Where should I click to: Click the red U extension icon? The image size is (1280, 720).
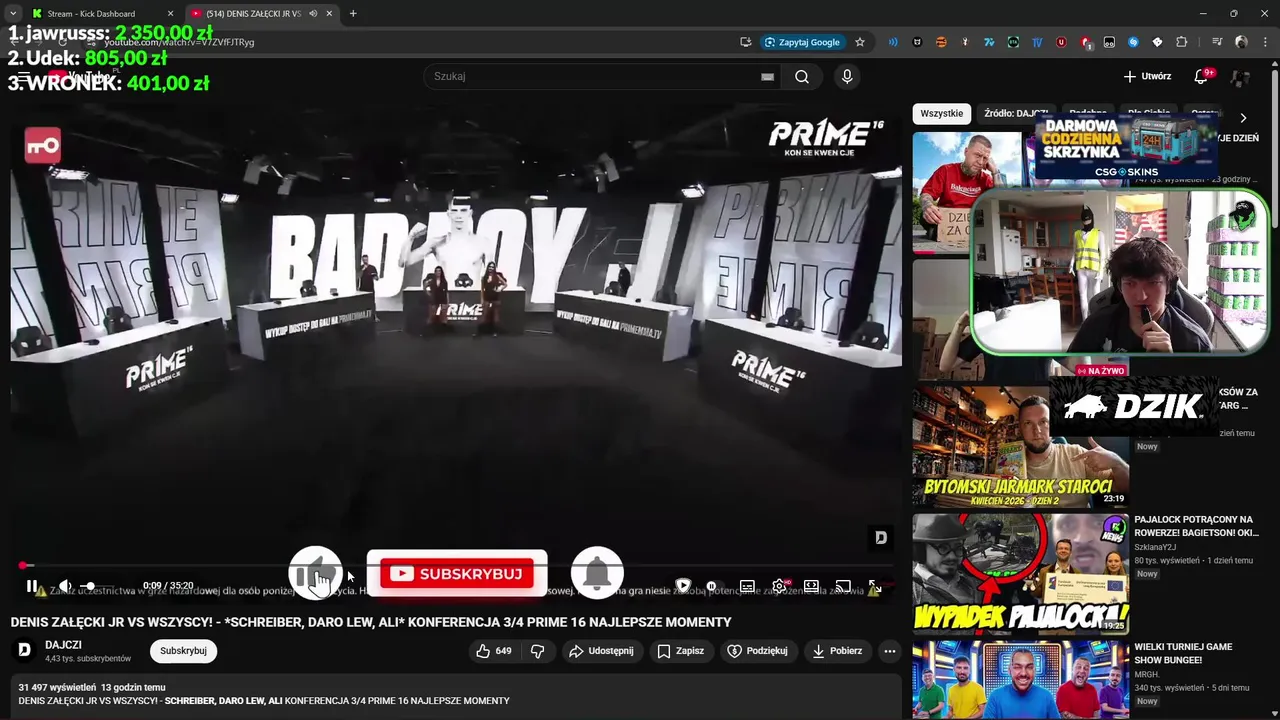[1061, 42]
